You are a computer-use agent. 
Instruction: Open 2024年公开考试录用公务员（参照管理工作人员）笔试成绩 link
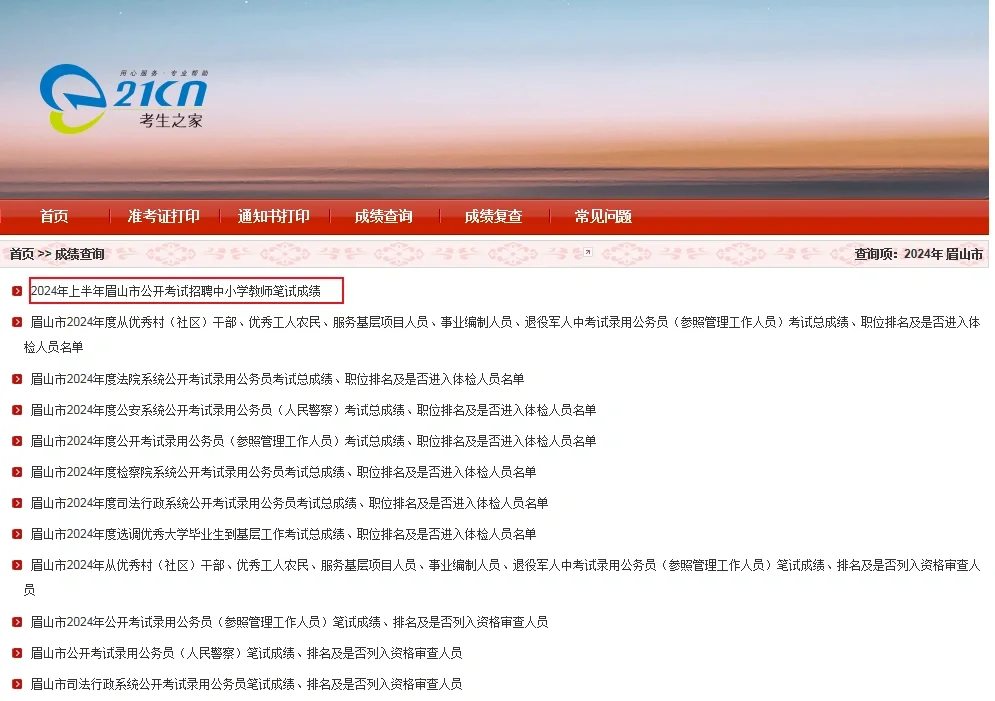(289, 622)
